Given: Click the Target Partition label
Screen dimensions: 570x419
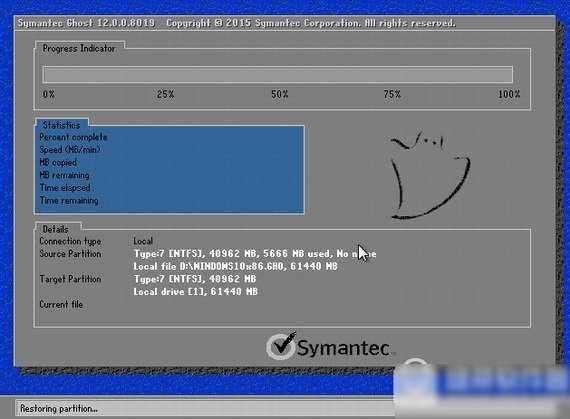Looking at the screenshot, I should tap(70, 279).
